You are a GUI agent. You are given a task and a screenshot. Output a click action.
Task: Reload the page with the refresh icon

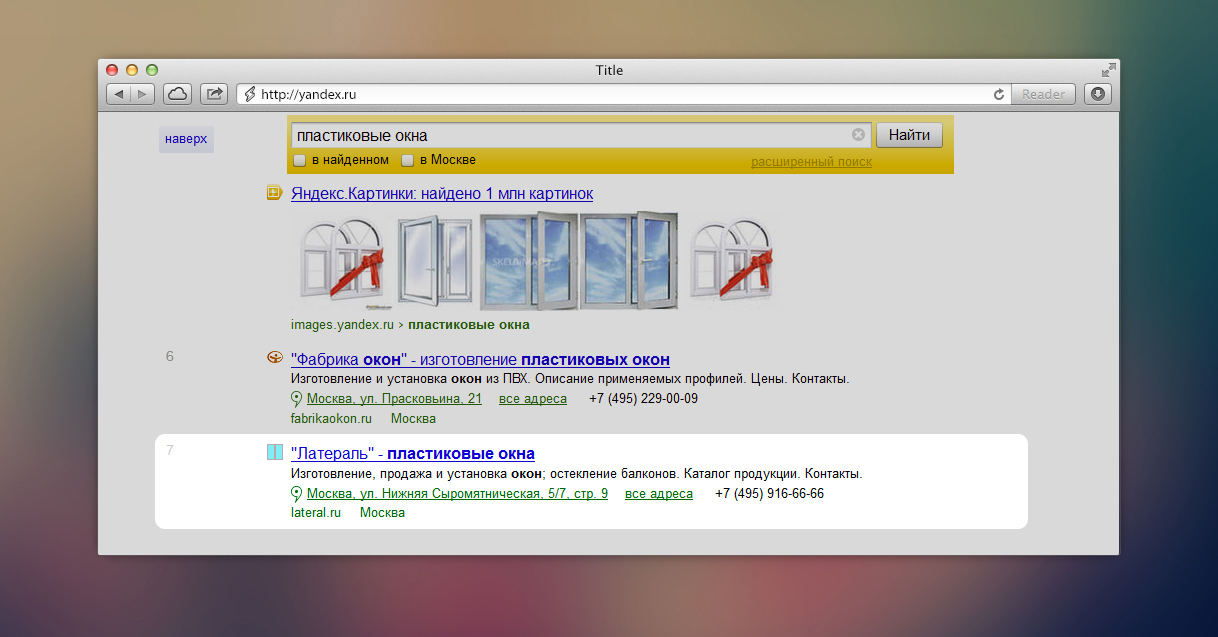(998, 94)
